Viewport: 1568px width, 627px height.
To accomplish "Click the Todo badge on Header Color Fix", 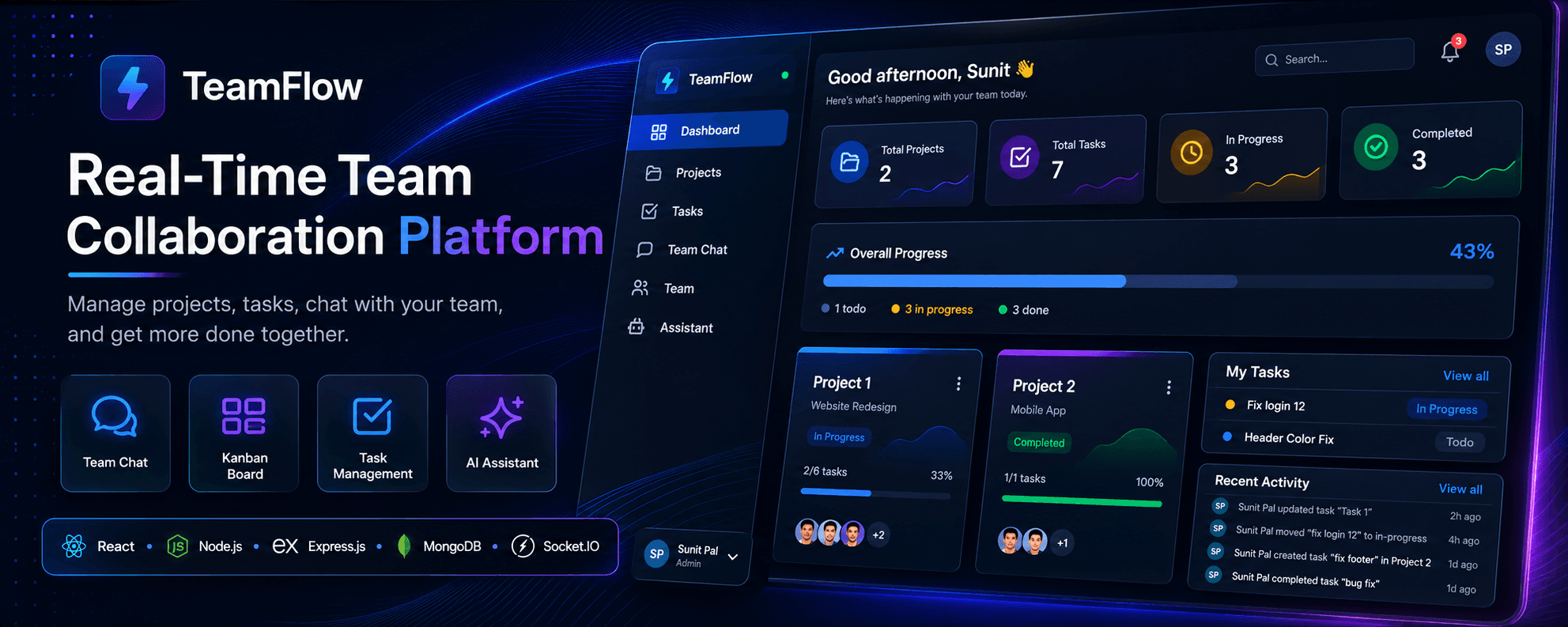I will 1460,442.
